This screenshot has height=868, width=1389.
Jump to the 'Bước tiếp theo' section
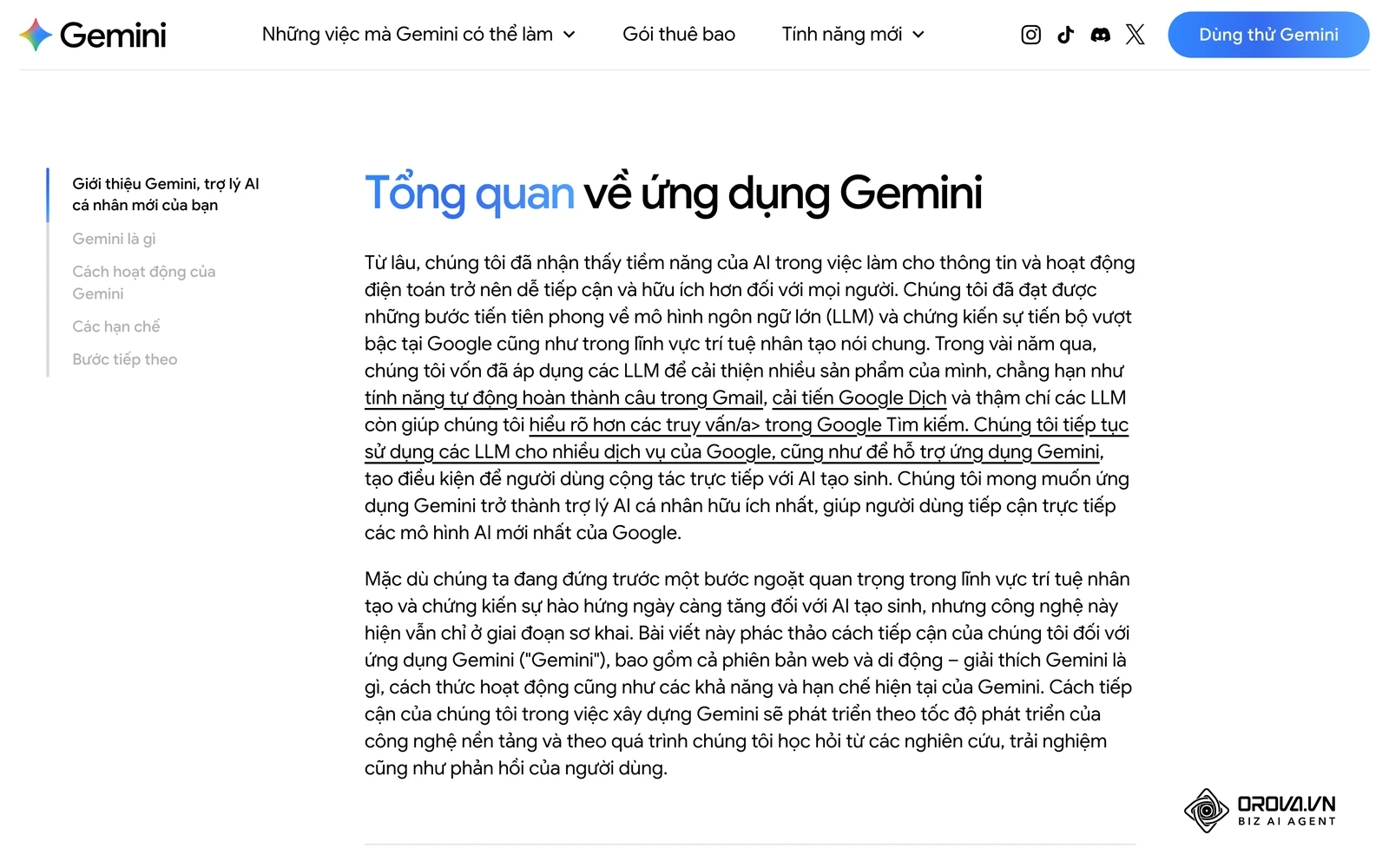click(125, 359)
